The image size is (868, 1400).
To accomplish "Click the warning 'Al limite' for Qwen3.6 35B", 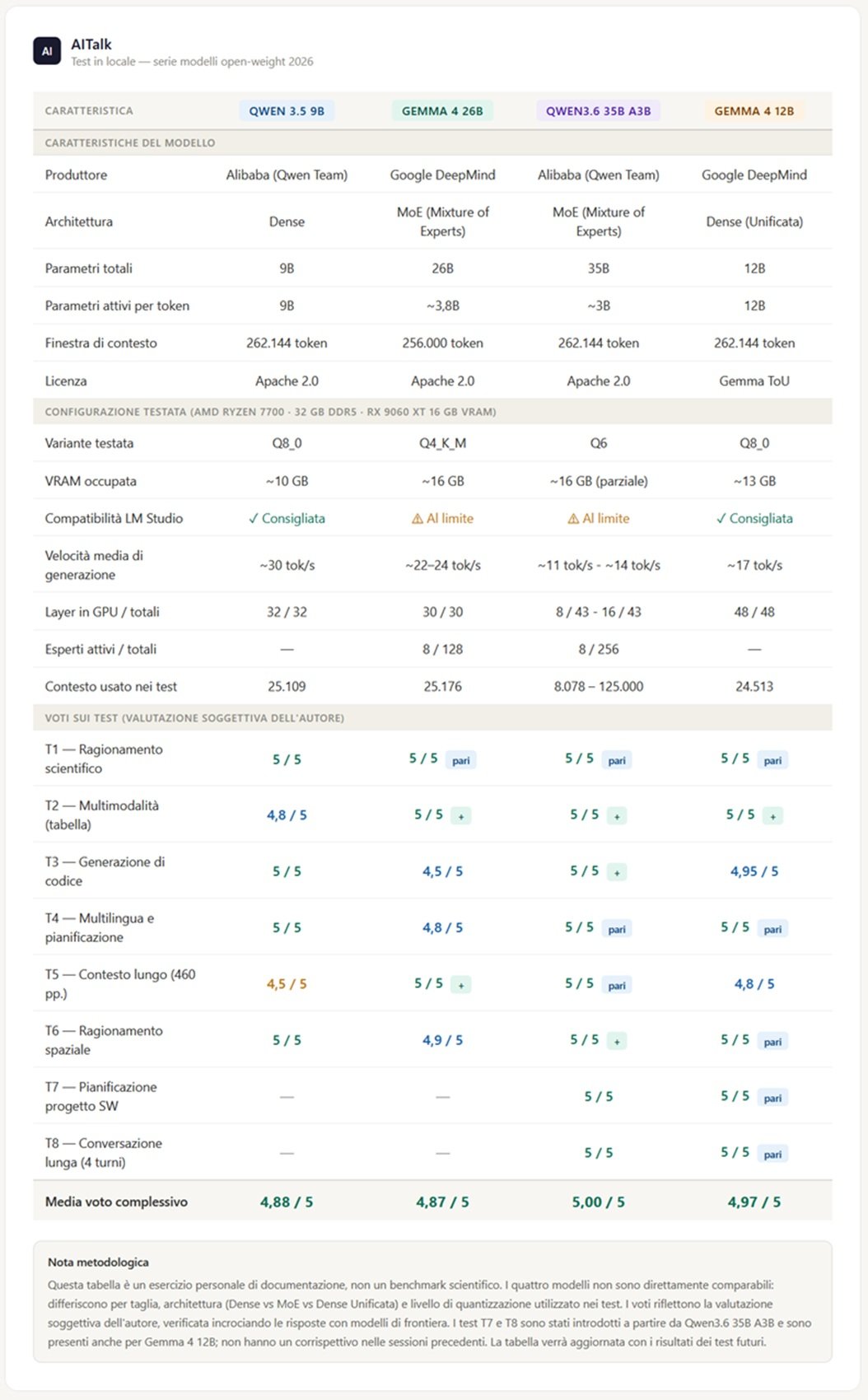I will point(598,519).
